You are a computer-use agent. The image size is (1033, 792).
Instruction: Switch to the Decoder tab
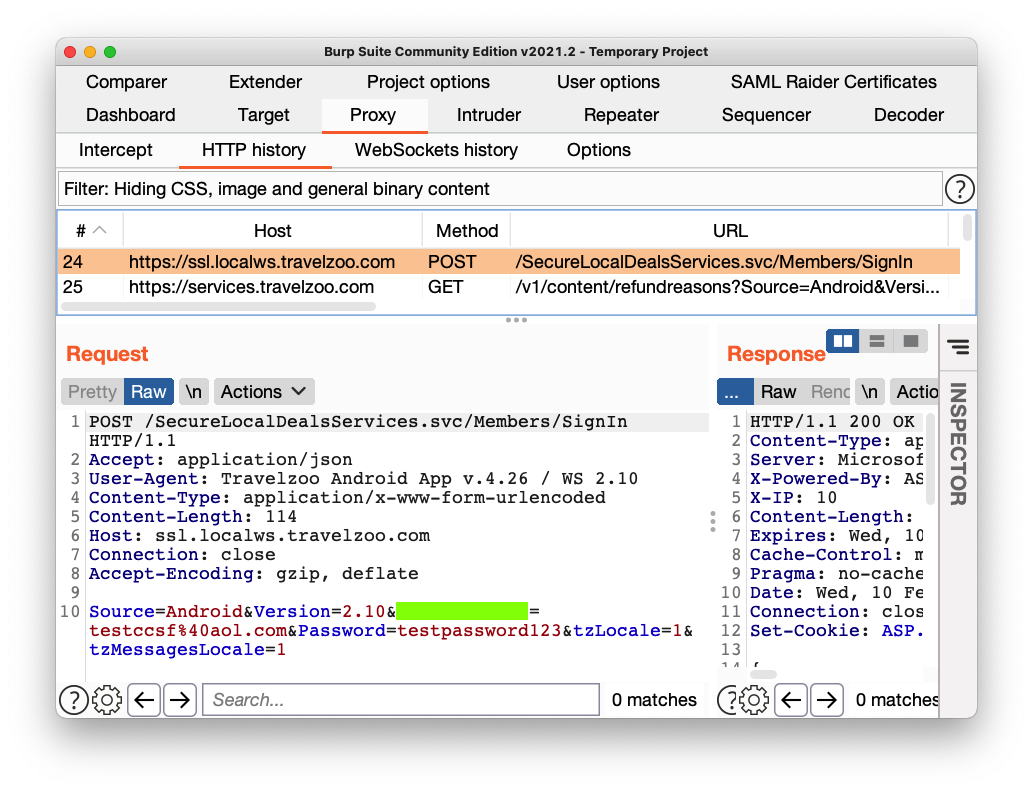tap(908, 115)
